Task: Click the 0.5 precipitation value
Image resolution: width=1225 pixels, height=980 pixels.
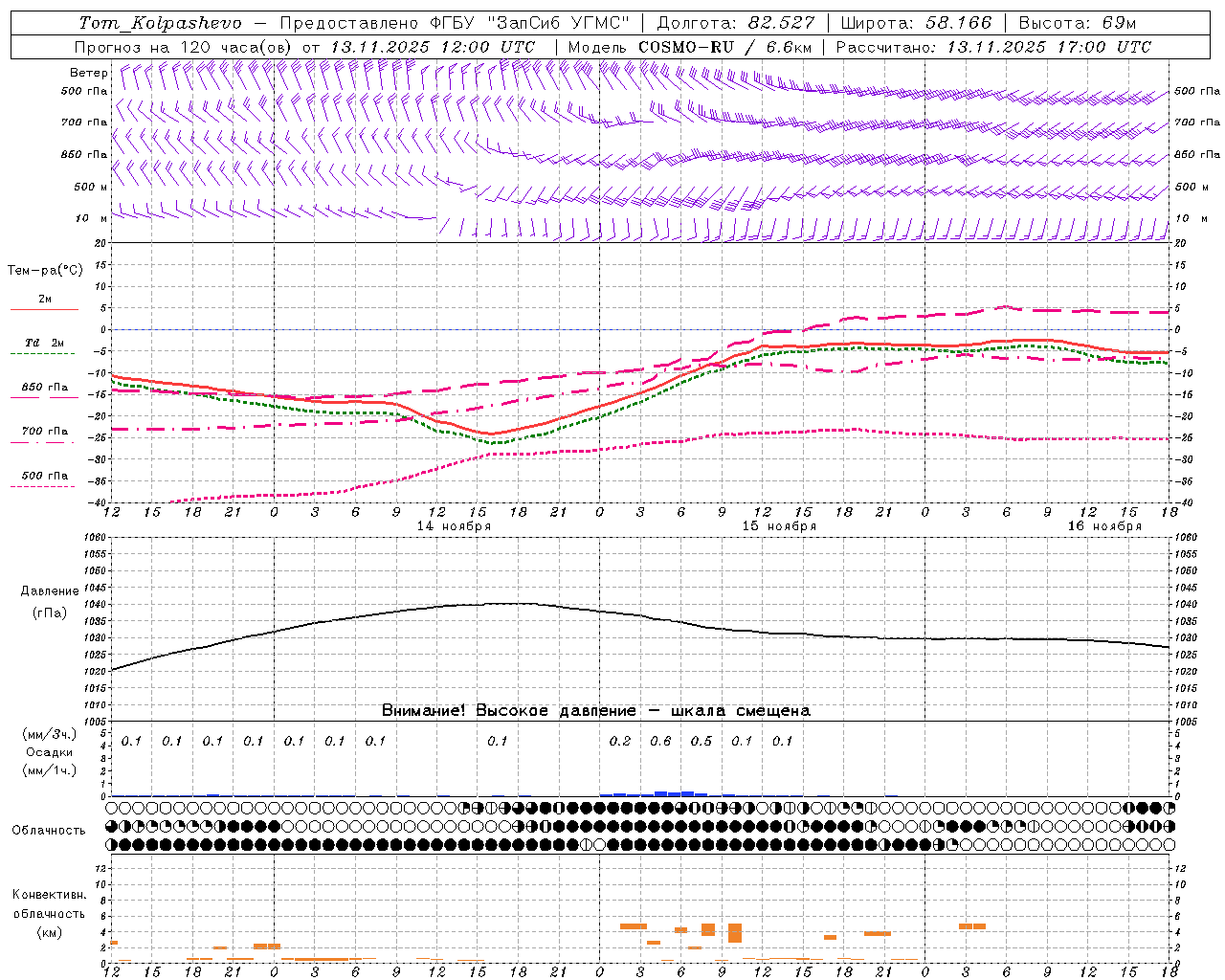Action: point(702,741)
